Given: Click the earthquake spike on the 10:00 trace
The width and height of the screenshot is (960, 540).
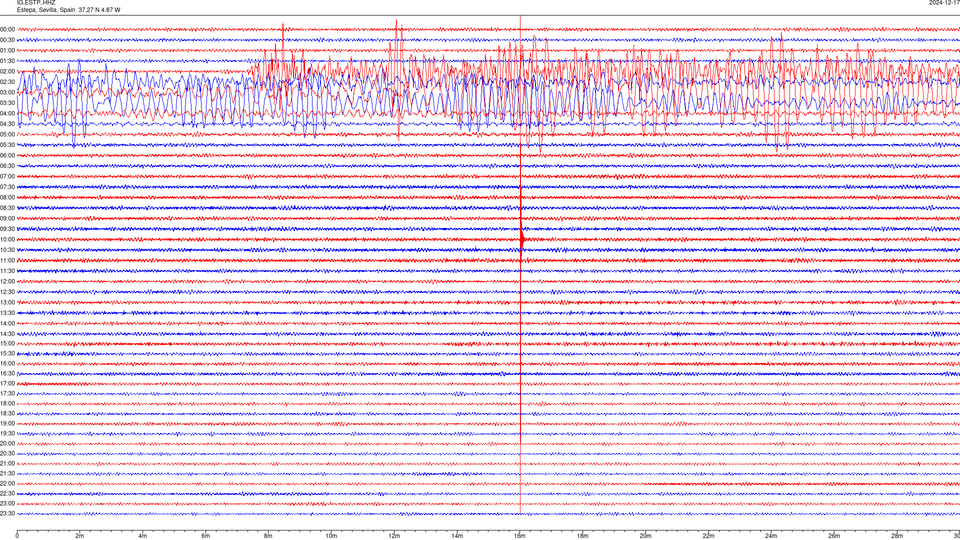Looking at the screenshot, I should (522, 239).
